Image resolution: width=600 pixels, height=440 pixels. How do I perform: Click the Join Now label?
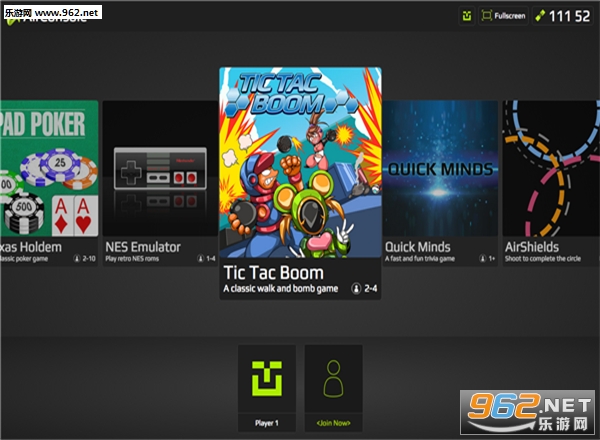[333, 423]
